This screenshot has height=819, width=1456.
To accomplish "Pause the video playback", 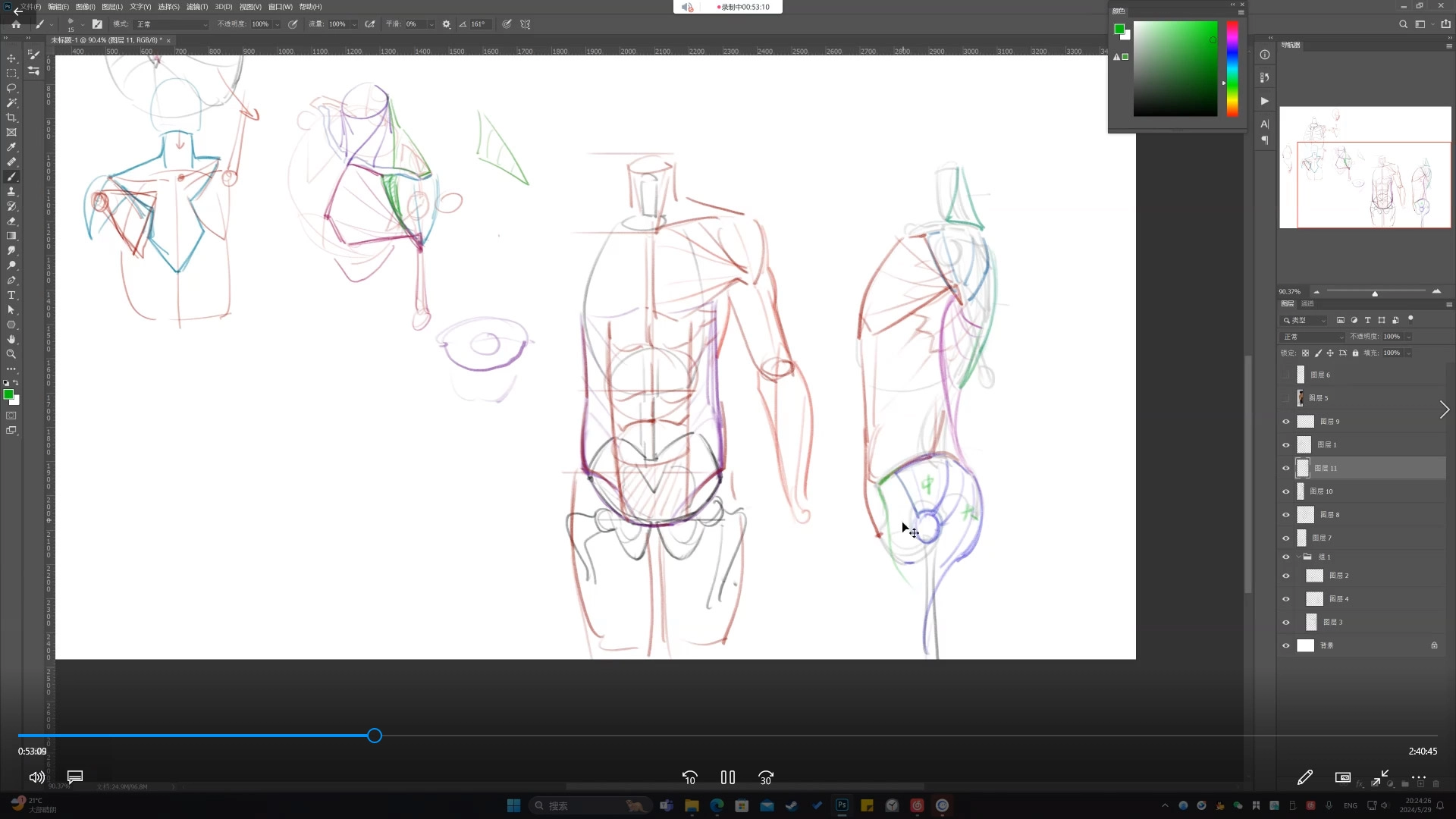I will (727, 777).
